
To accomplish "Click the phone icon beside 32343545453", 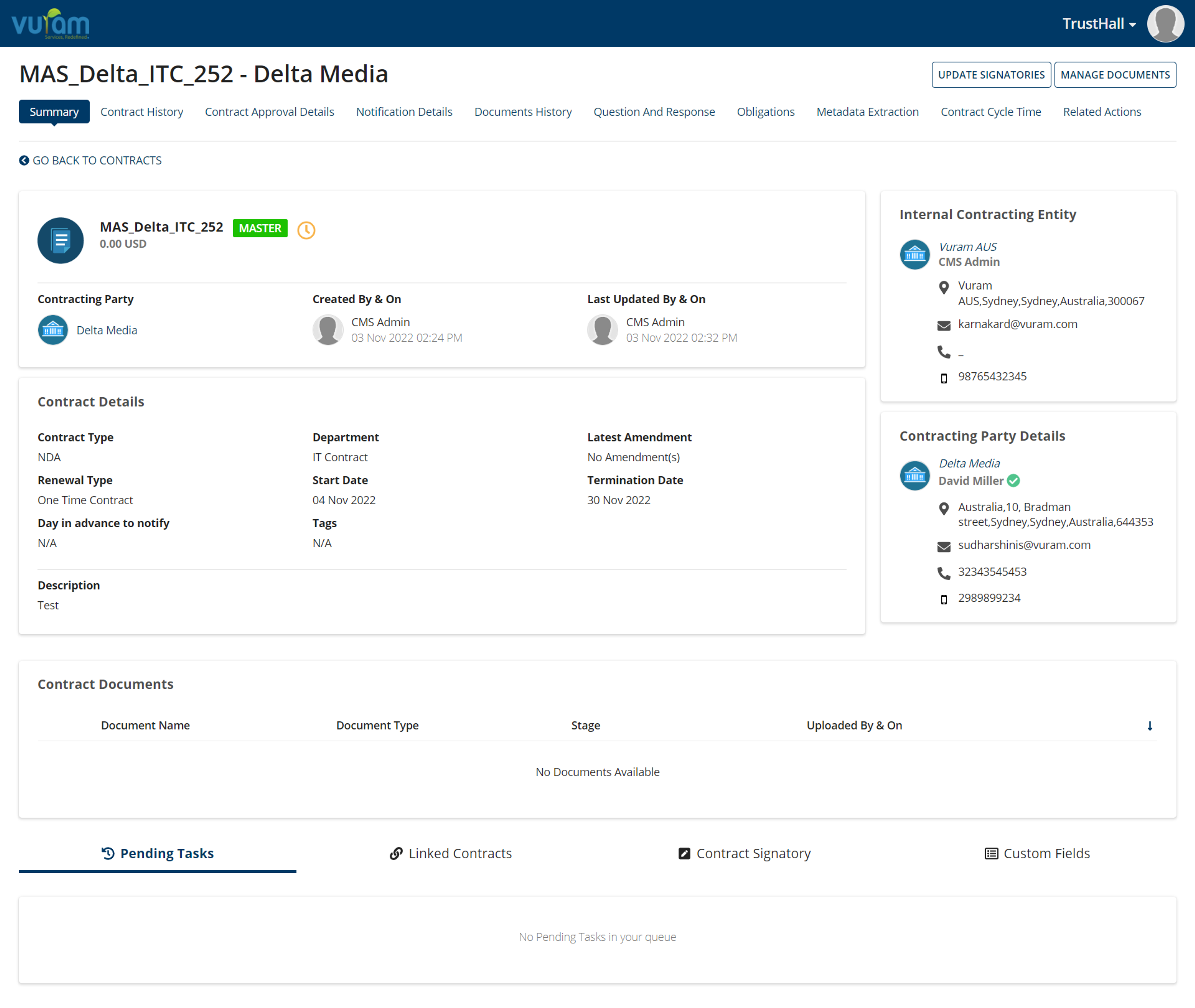I will click(x=944, y=572).
